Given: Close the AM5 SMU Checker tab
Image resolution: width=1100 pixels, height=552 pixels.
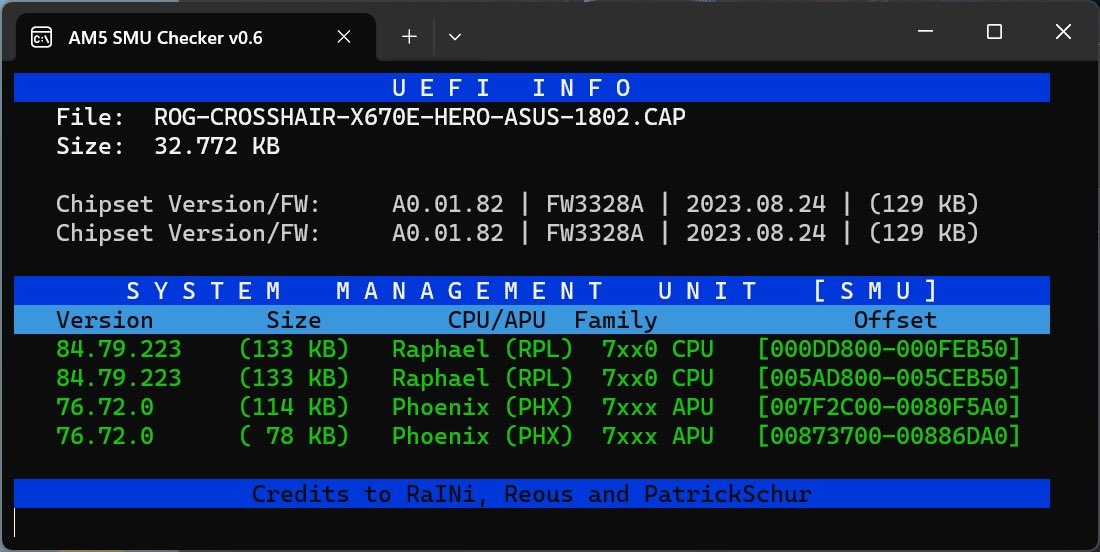Looking at the screenshot, I should click(x=343, y=37).
